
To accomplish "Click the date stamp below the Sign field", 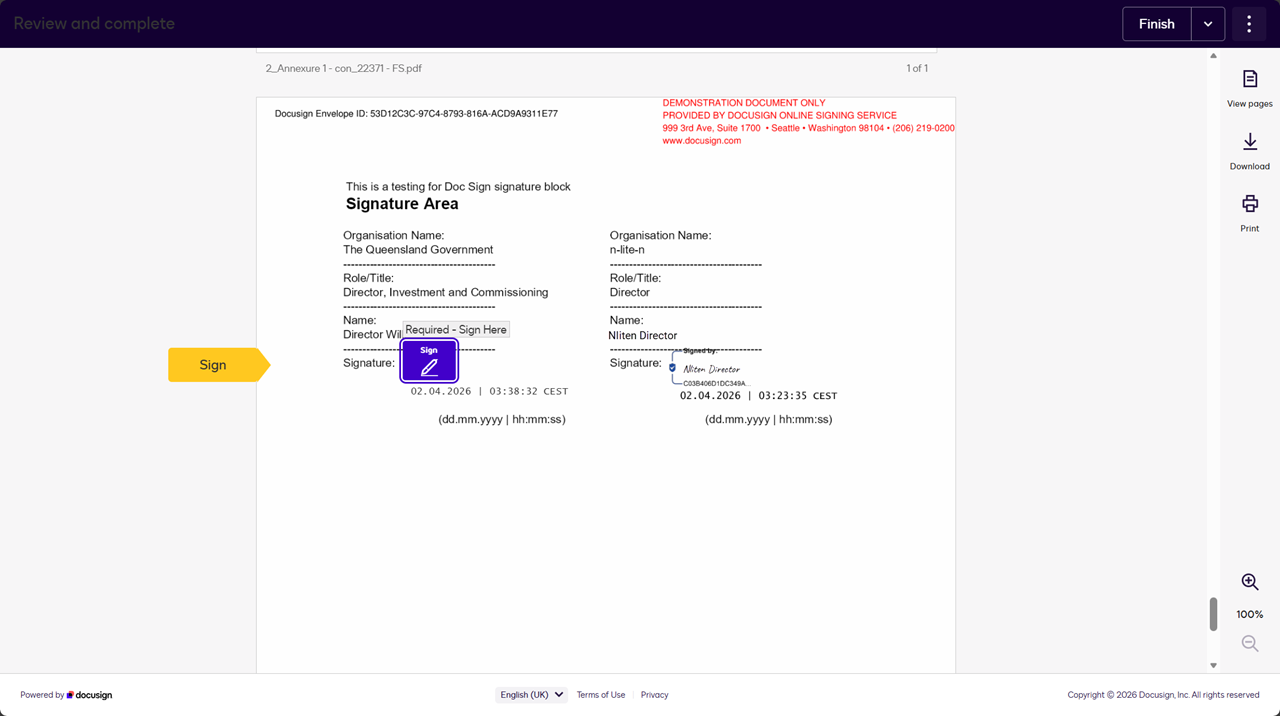I will tap(488, 392).
